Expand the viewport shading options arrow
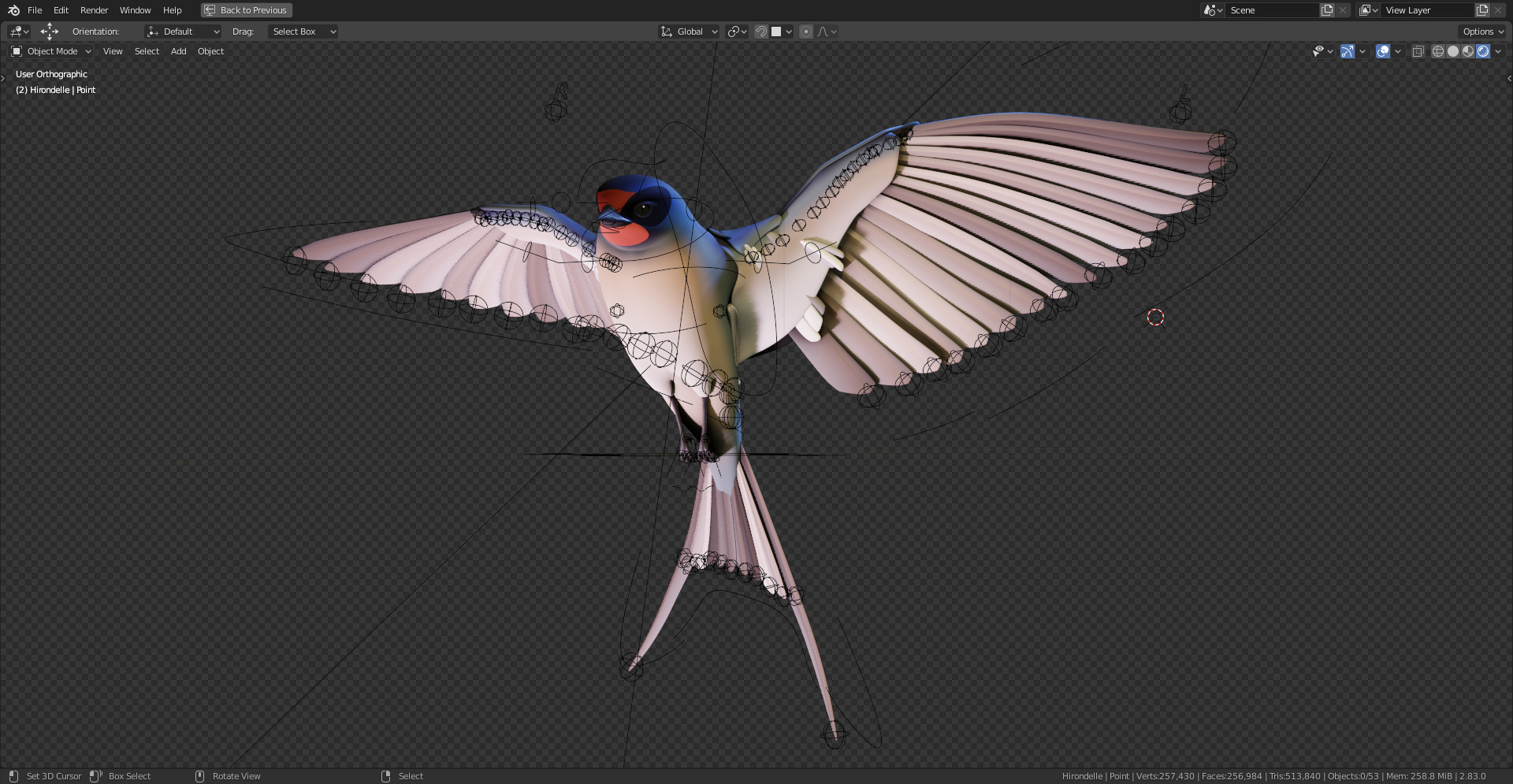 (1498, 51)
